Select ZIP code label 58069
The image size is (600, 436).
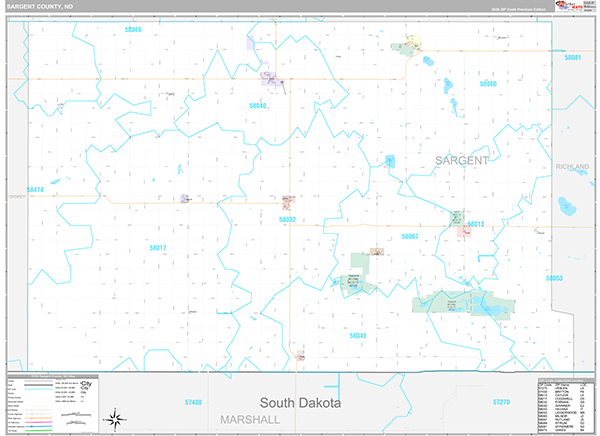click(133, 29)
